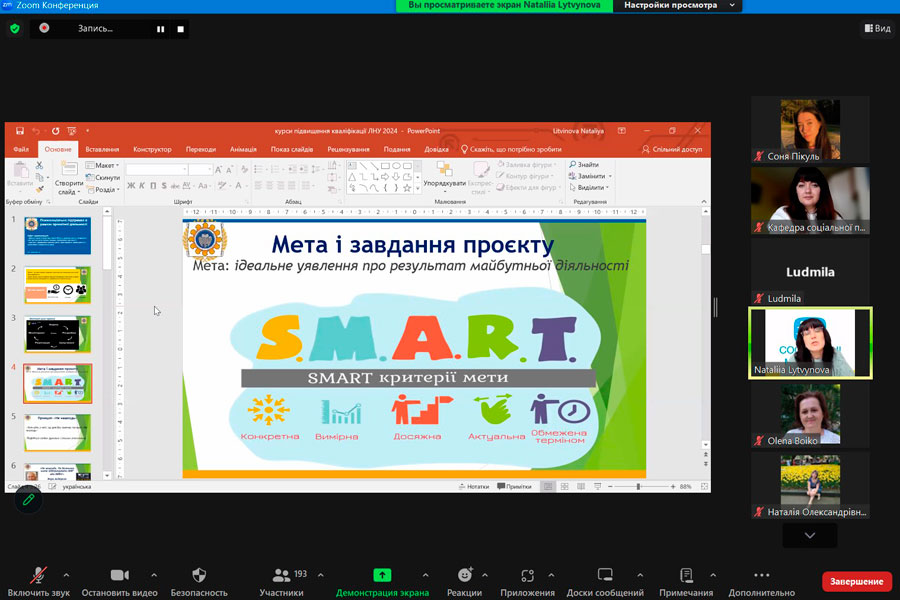Click the Реакции reactions icon

point(464,575)
